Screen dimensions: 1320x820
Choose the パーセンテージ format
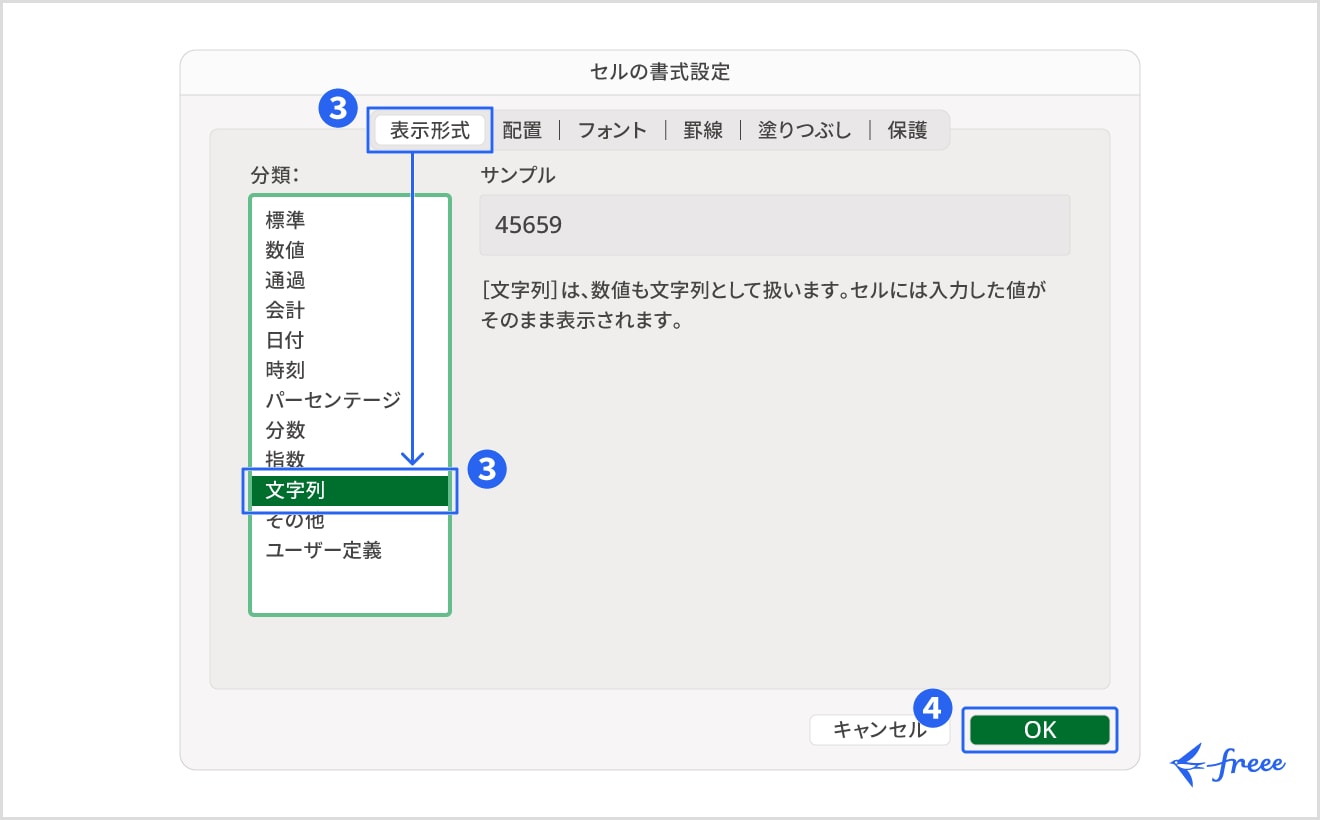pyautogui.click(x=330, y=400)
